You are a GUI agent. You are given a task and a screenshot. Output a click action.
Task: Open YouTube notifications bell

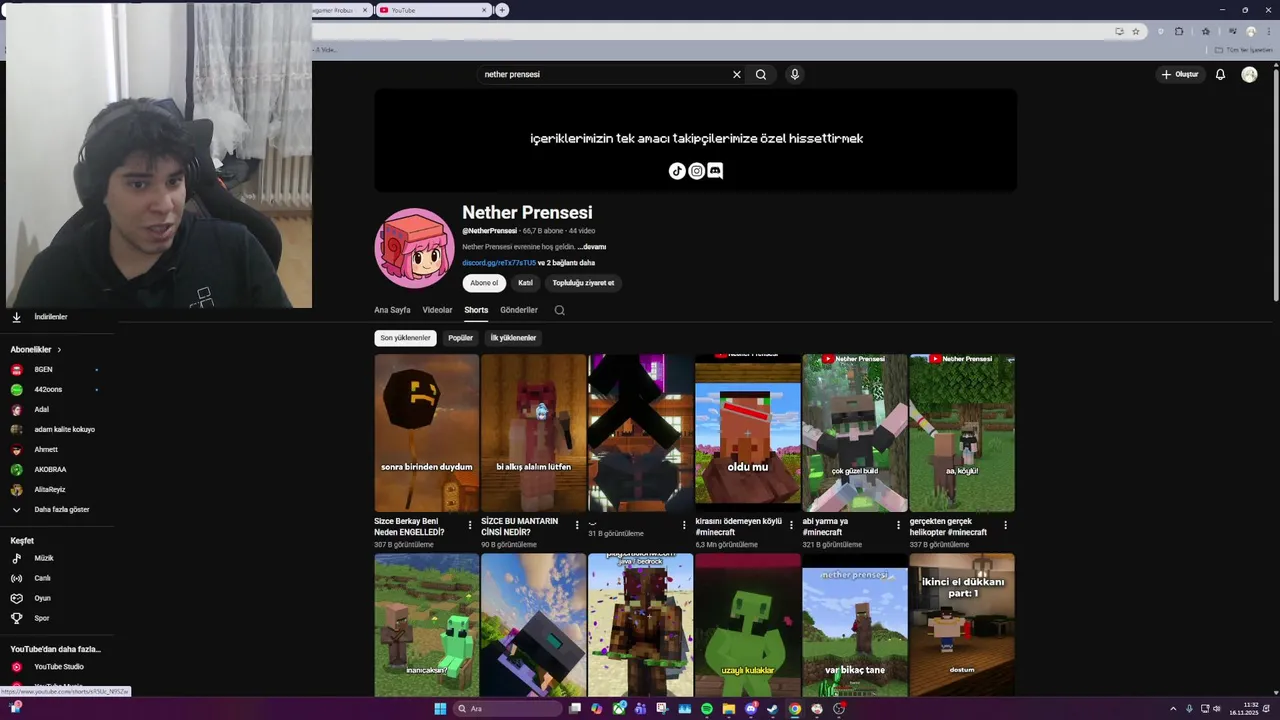coord(1220,74)
